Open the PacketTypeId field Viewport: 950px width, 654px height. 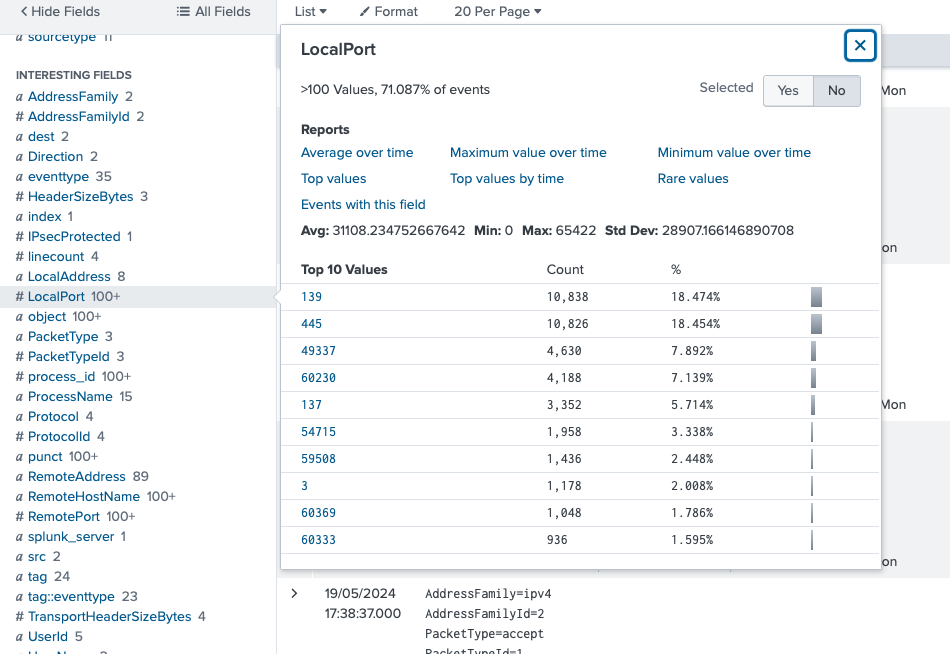[68, 356]
